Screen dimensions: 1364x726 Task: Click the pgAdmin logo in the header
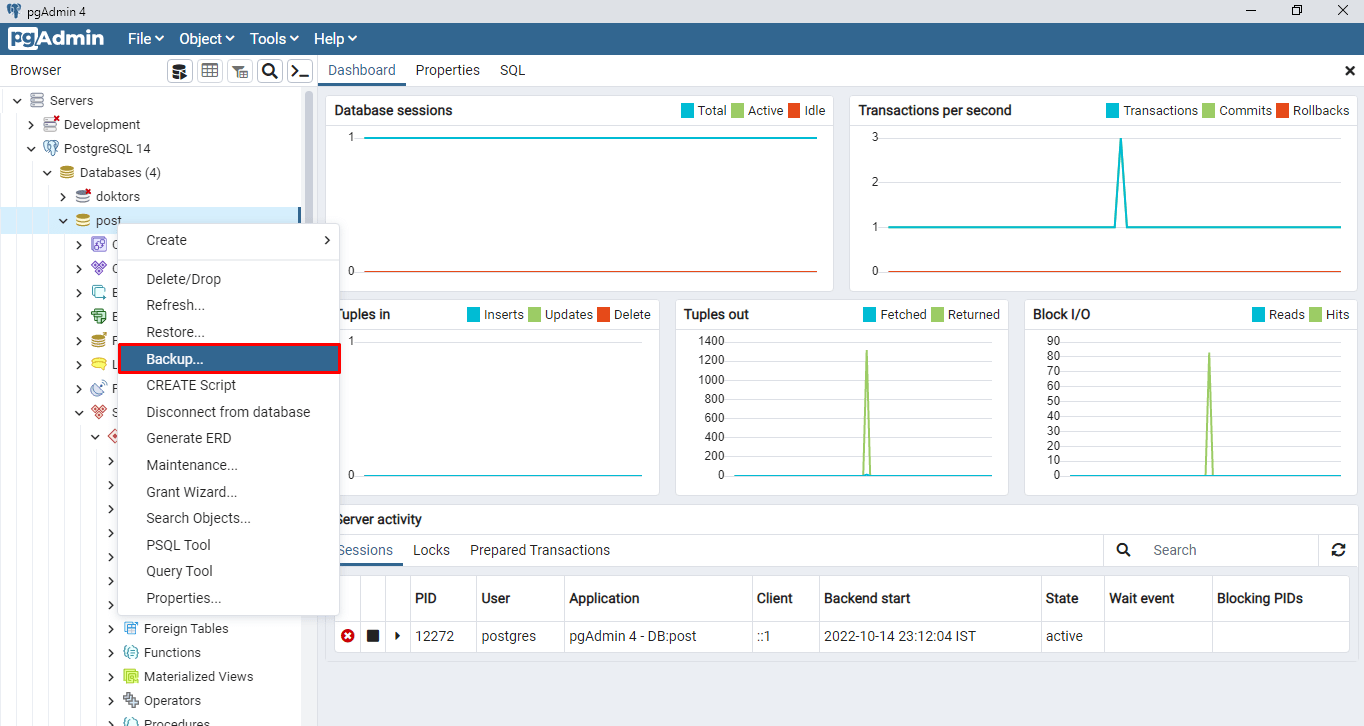click(x=56, y=38)
